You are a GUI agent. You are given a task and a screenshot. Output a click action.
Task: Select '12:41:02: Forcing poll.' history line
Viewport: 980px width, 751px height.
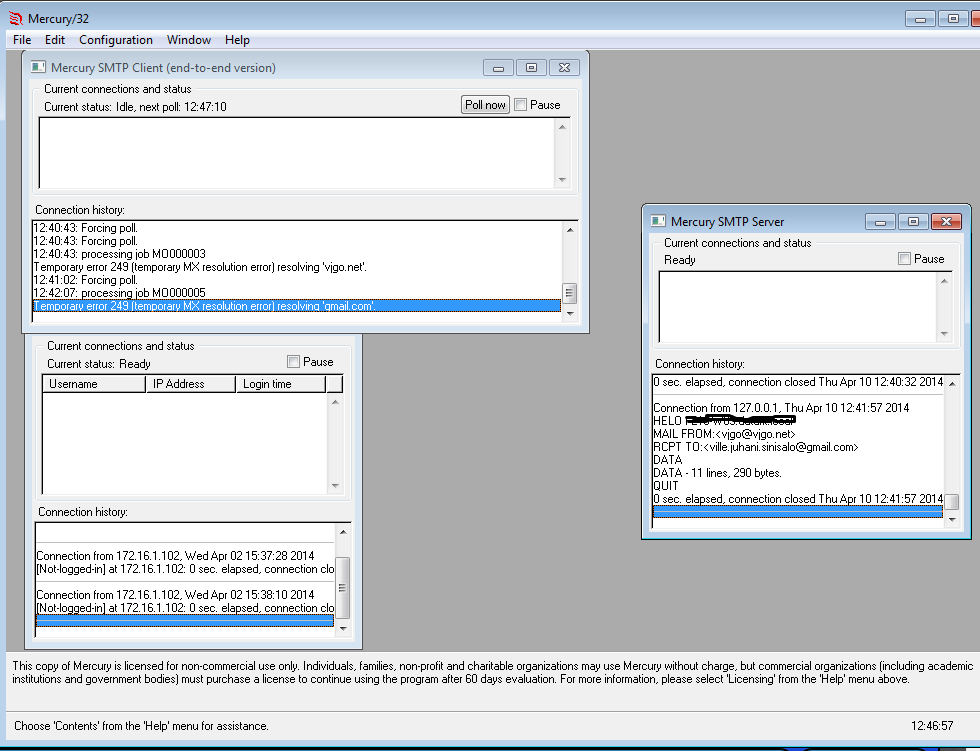296,280
